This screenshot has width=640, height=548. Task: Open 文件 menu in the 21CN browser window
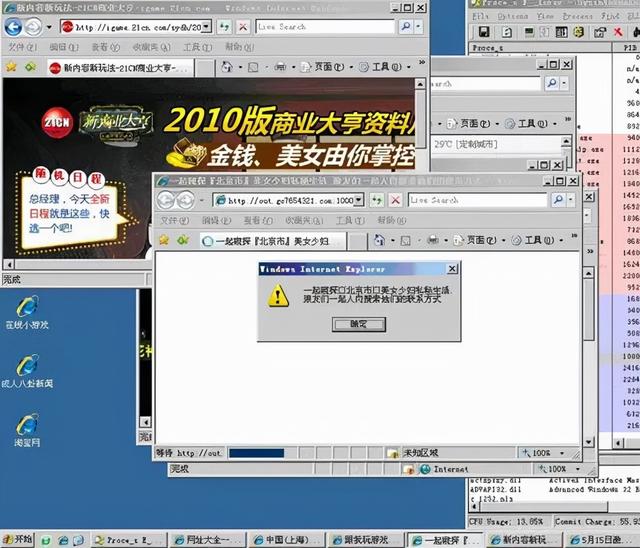click(x=22, y=47)
